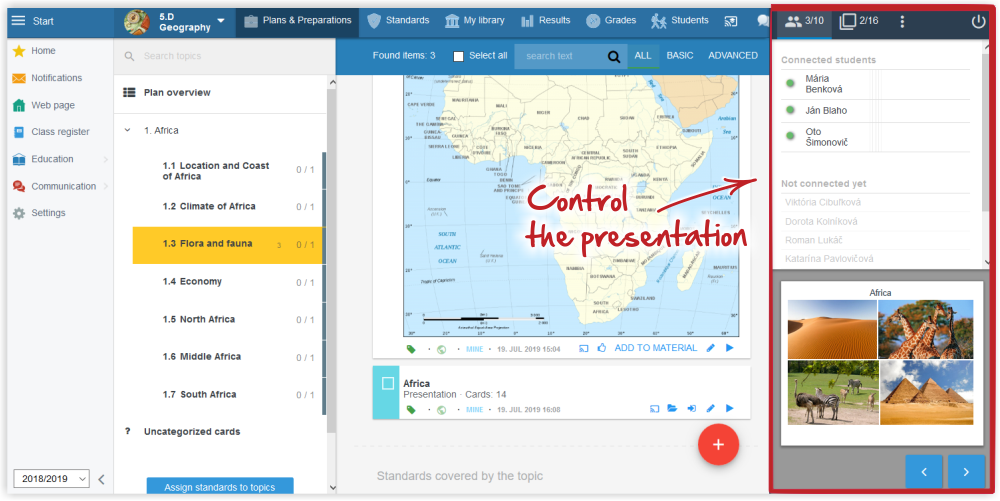Collapse the sidebar with left chevron

click(x=101, y=479)
